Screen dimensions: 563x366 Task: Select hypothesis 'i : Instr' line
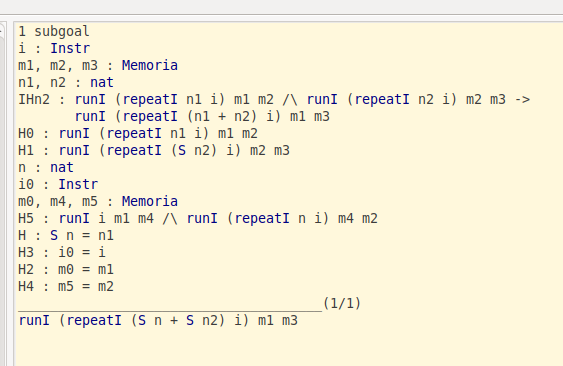click(54, 48)
